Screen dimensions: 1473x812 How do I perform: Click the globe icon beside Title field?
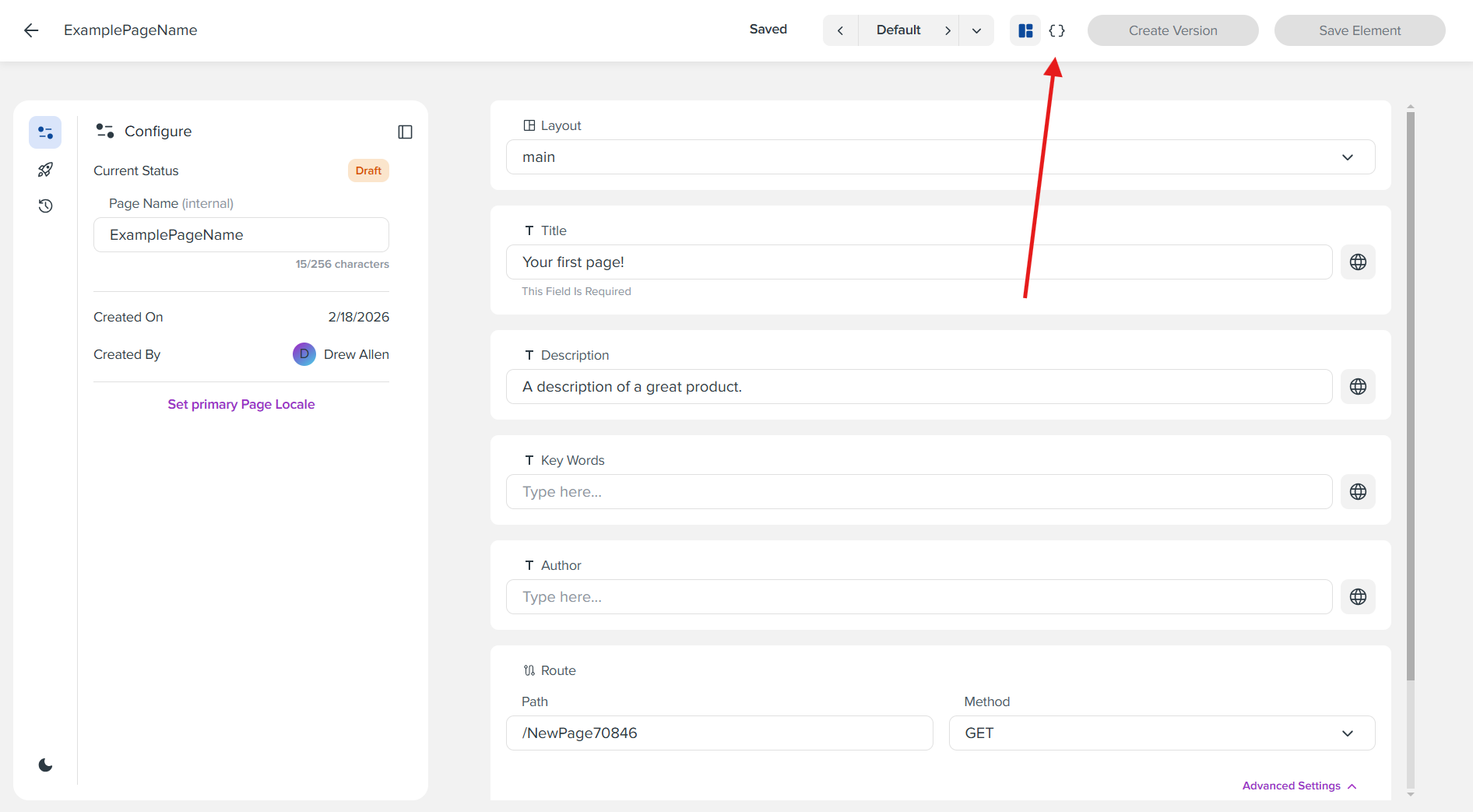[1358, 262]
